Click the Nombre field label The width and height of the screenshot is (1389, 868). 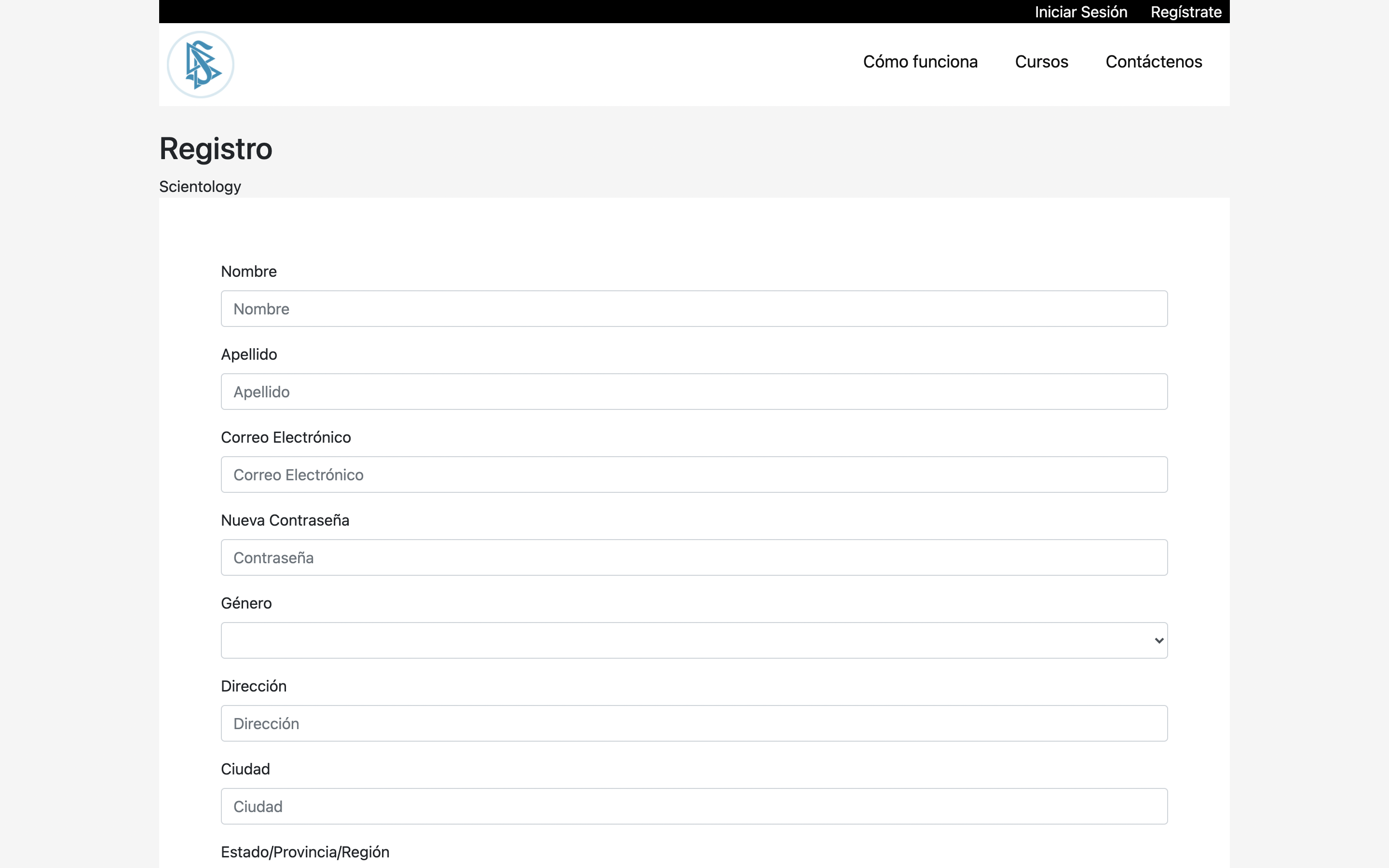248,271
